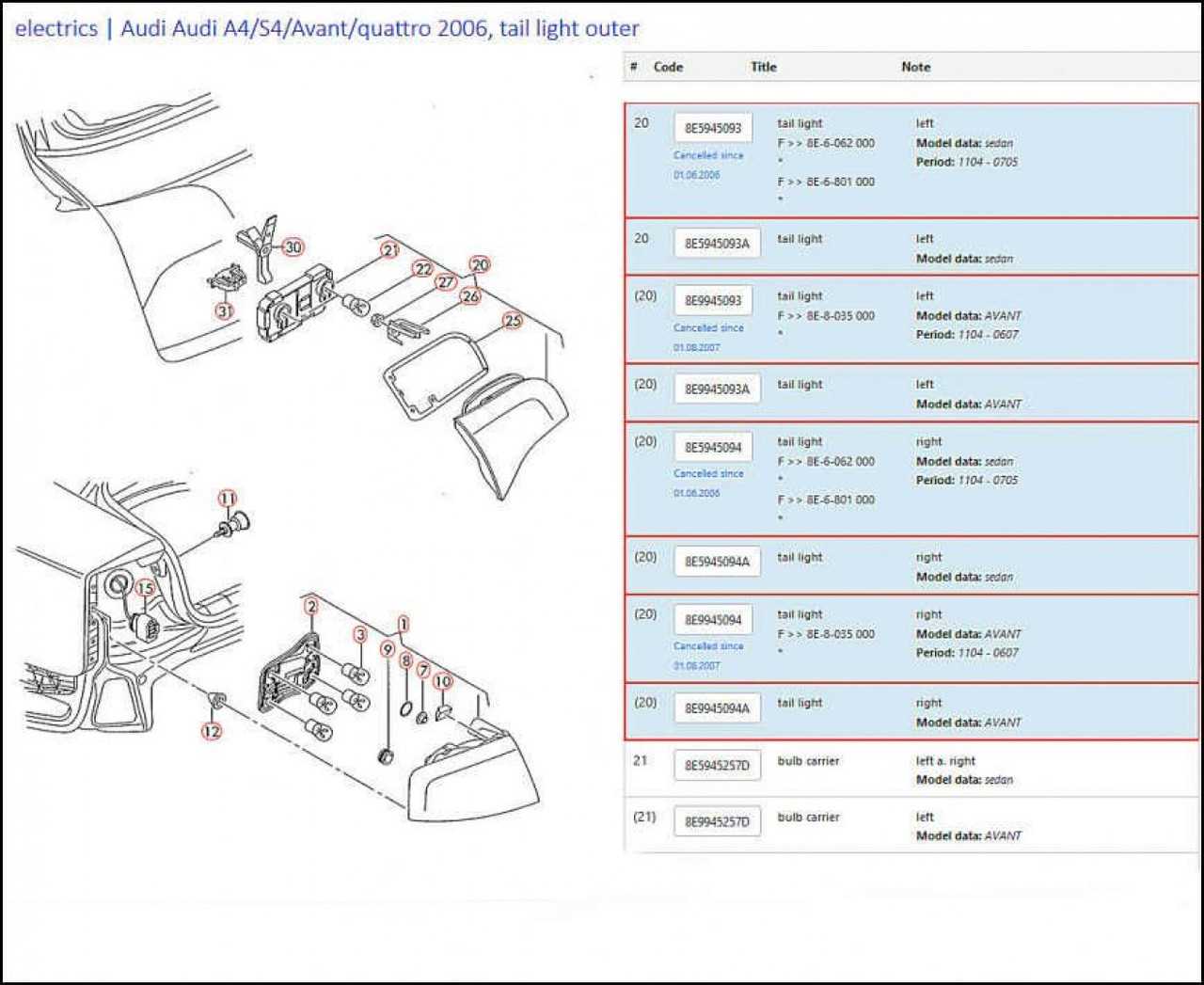1204x985 pixels.
Task: Click 'Period: 1104 - 0607' in 8E9945094 row
Action: click(x=967, y=653)
